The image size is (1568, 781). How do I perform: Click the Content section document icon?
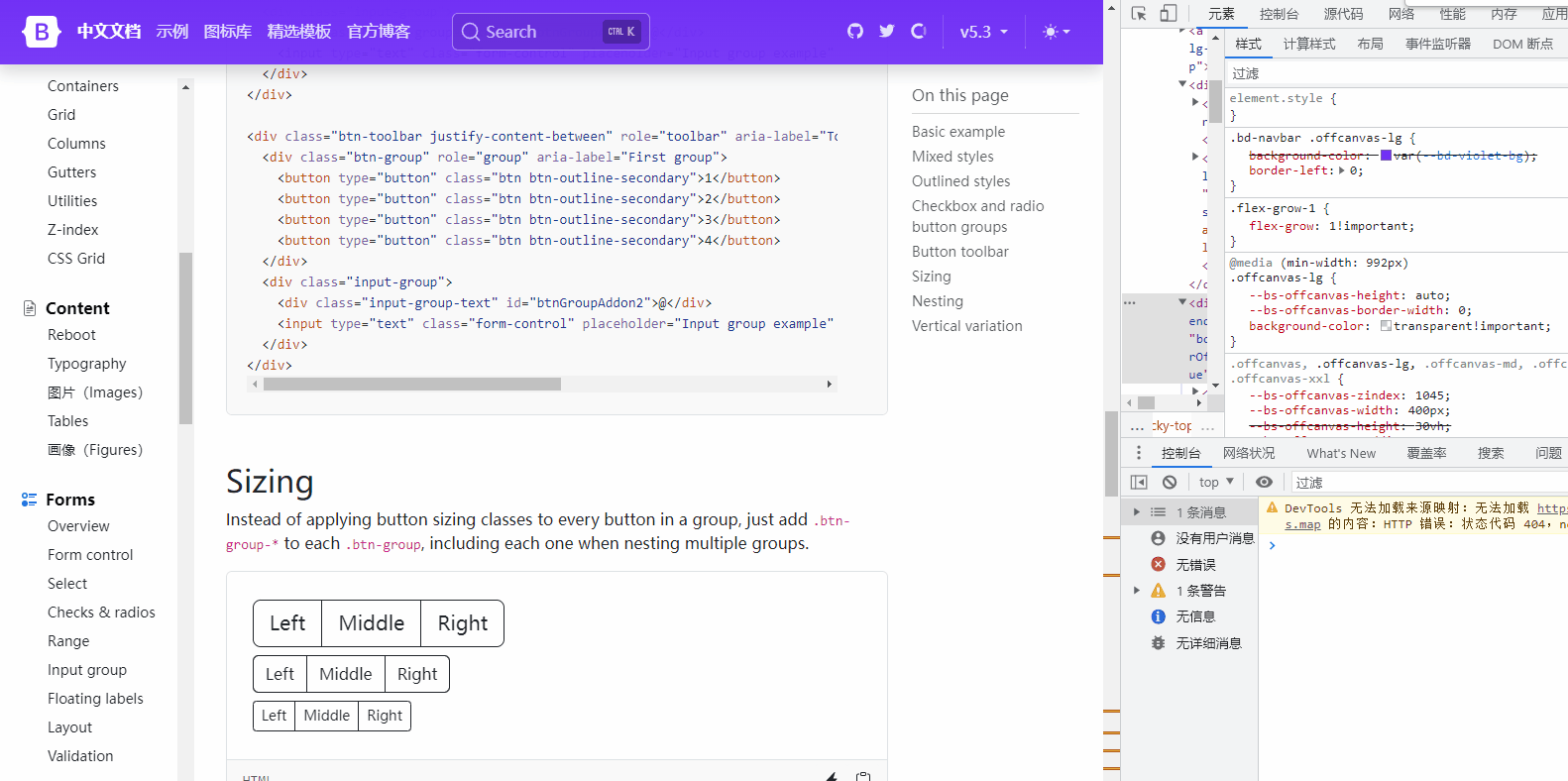click(x=30, y=308)
